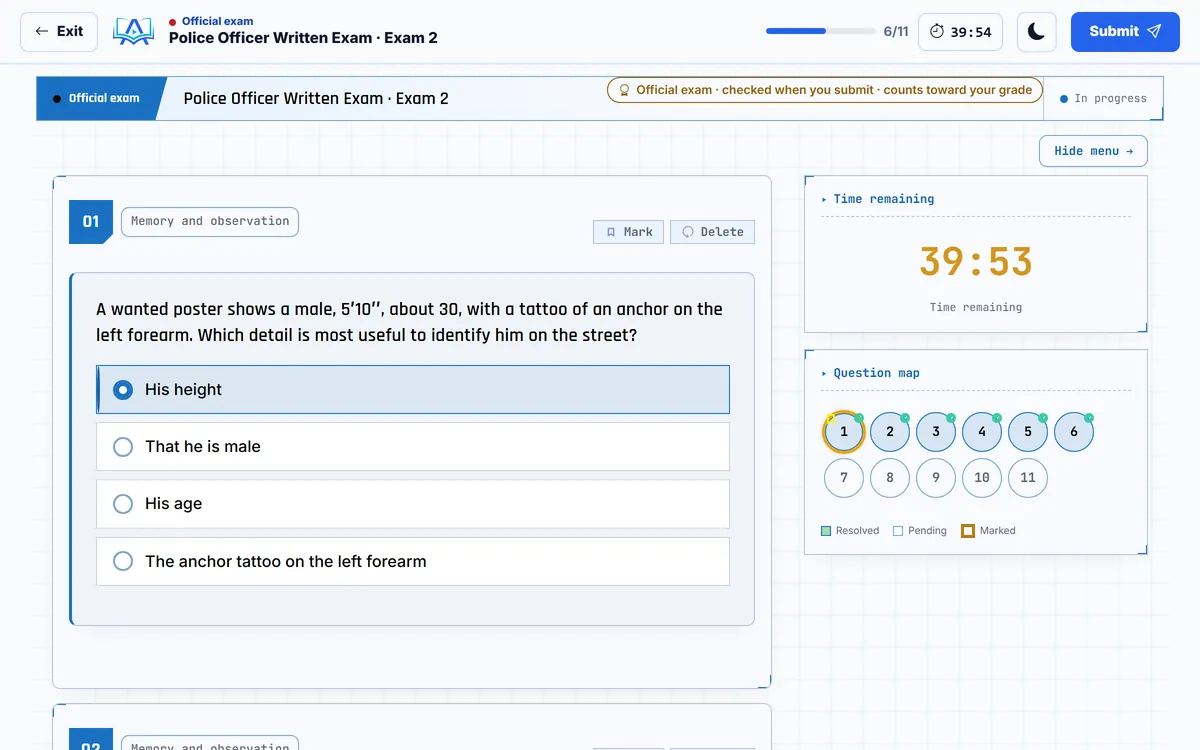Click the lightbulb icon in exam notice
Viewport: 1200px width, 750px height.
[x=624, y=90]
